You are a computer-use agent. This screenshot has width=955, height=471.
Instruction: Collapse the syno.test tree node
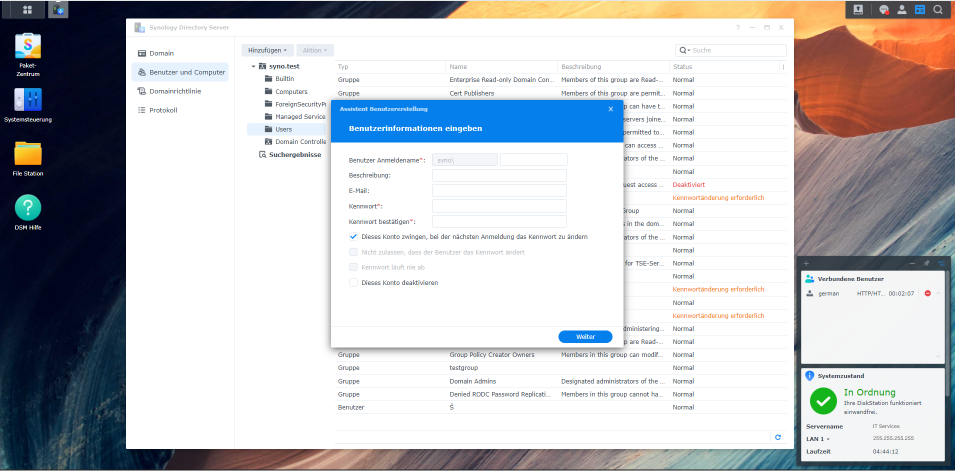(254, 66)
